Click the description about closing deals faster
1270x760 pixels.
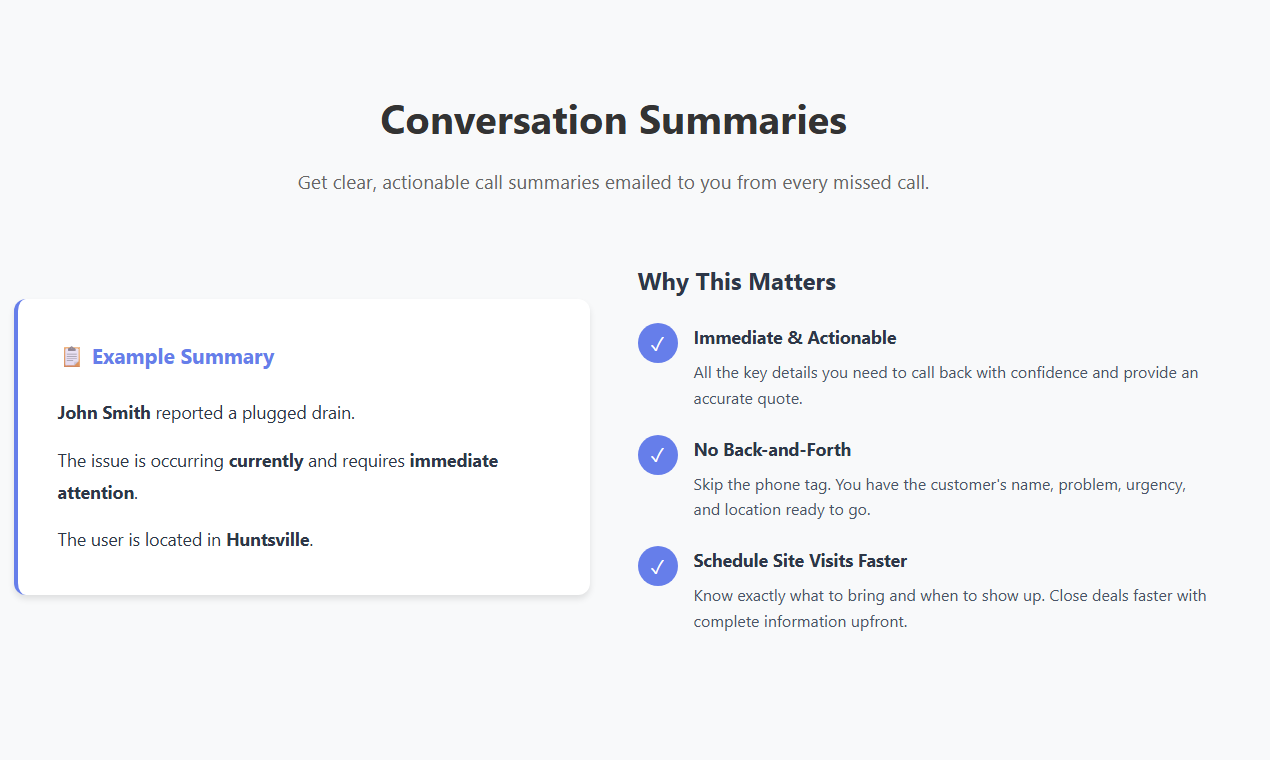click(x=950, y=608)
